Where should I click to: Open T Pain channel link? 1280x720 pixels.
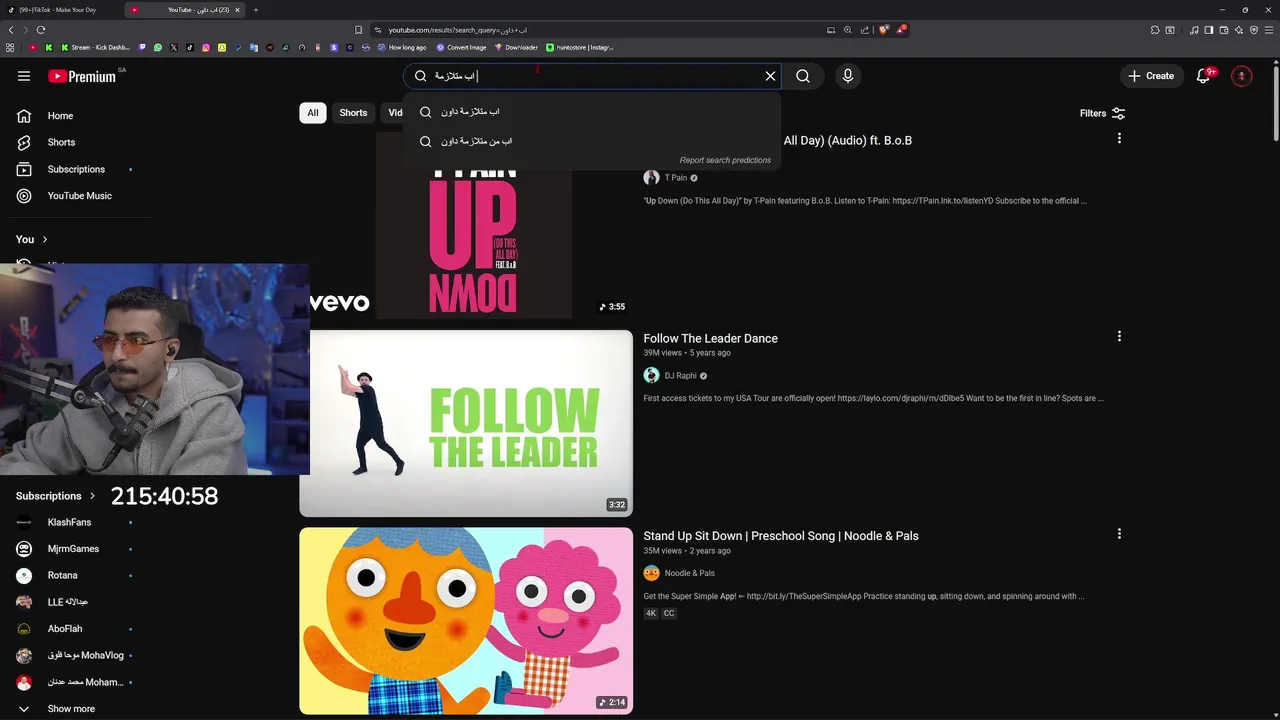click(676, 178)
